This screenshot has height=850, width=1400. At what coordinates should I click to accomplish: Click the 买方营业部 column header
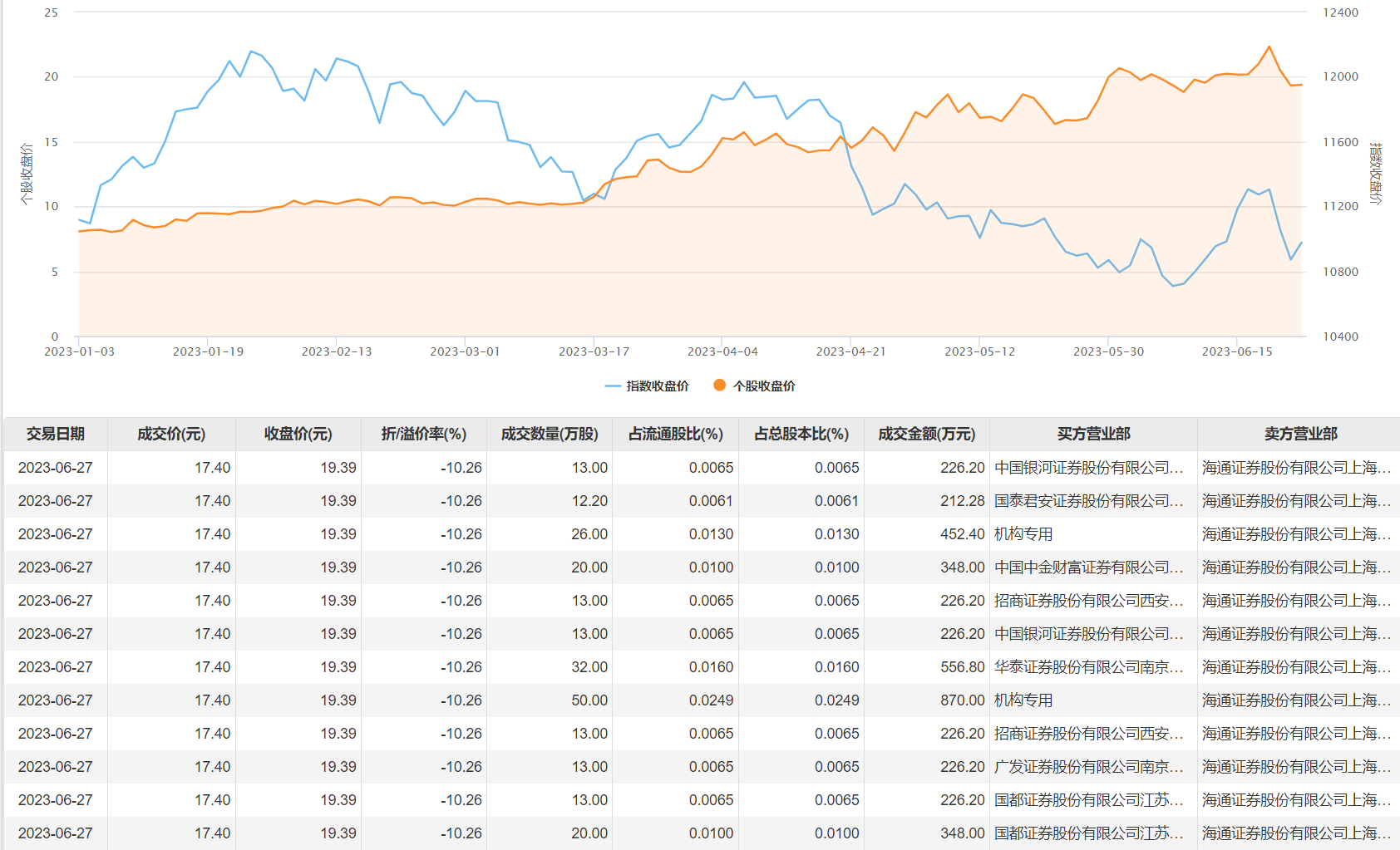coord(1092,434)
